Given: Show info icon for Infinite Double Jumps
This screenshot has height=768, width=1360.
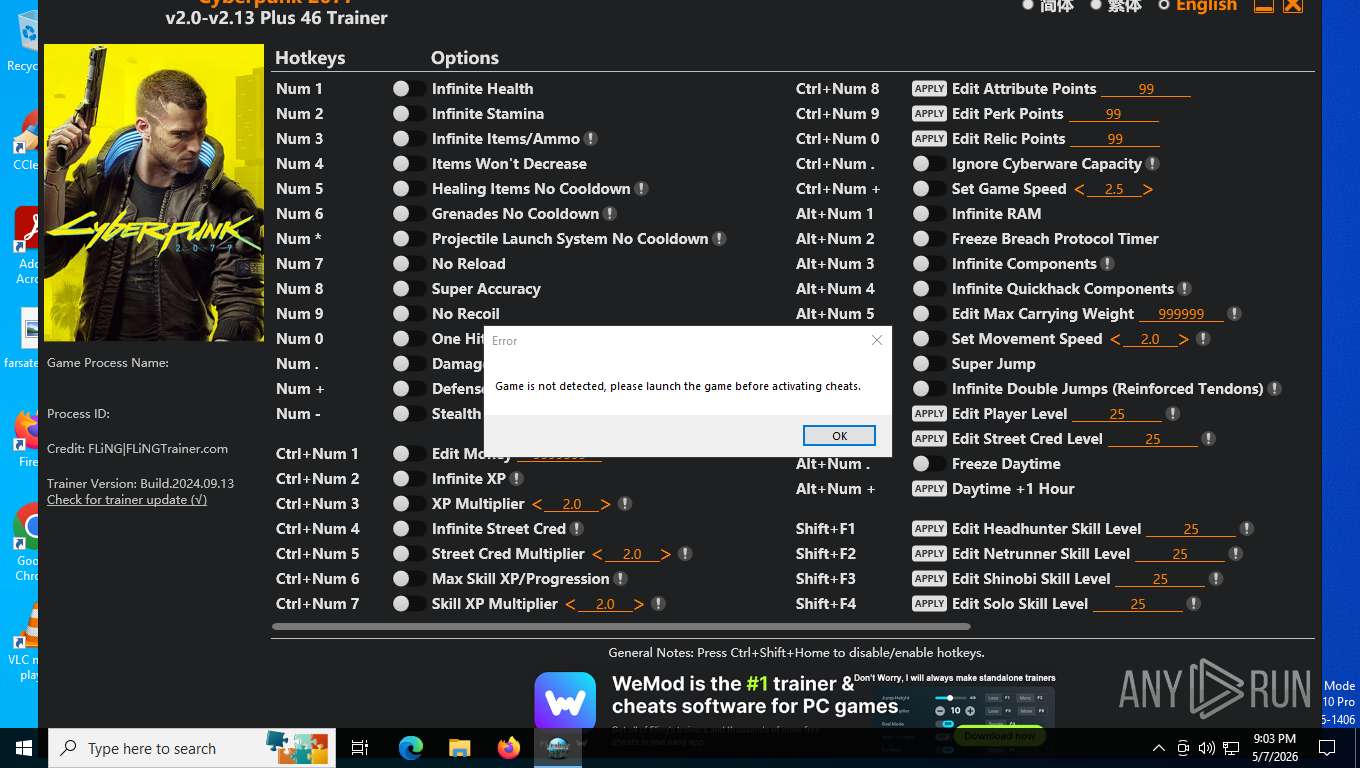Looking at the screenshot, I should coord(1275,389).
